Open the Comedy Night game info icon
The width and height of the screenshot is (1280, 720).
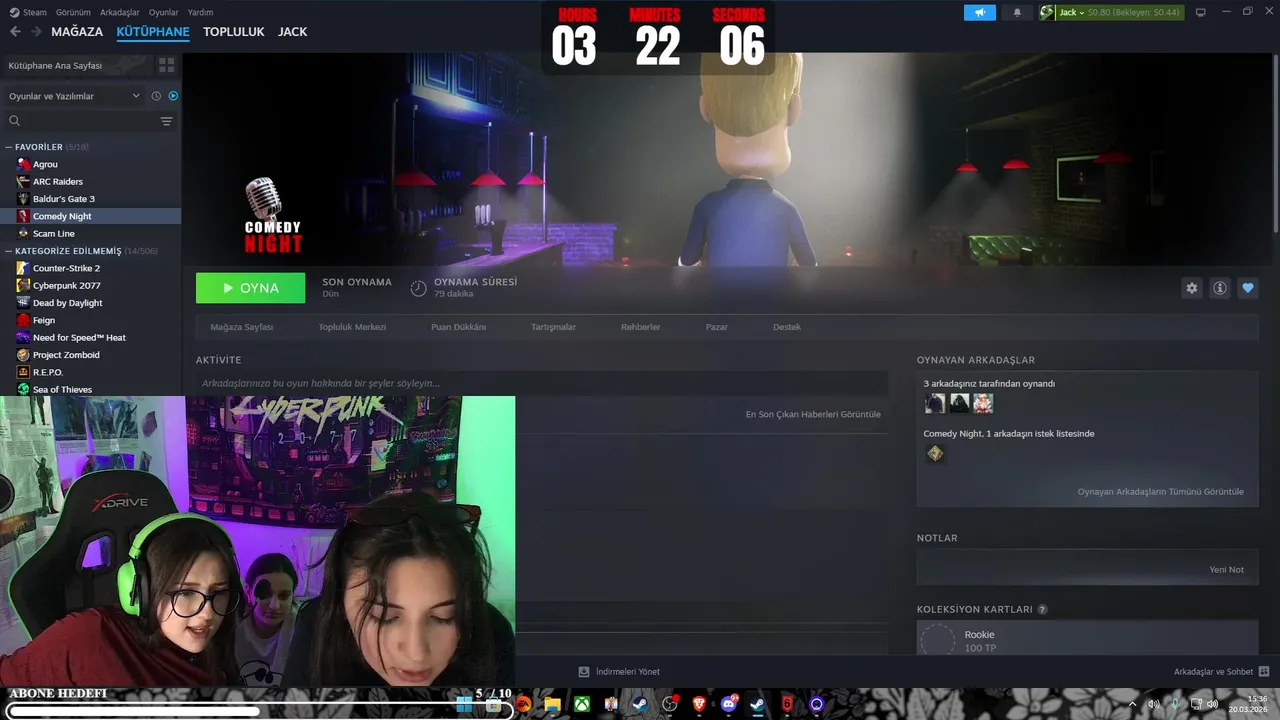pos(1220,288)
